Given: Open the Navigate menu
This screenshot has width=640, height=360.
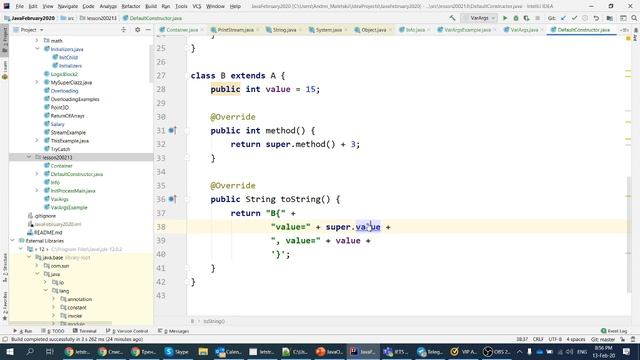Looking at the screenshot, I should [68, 6].
